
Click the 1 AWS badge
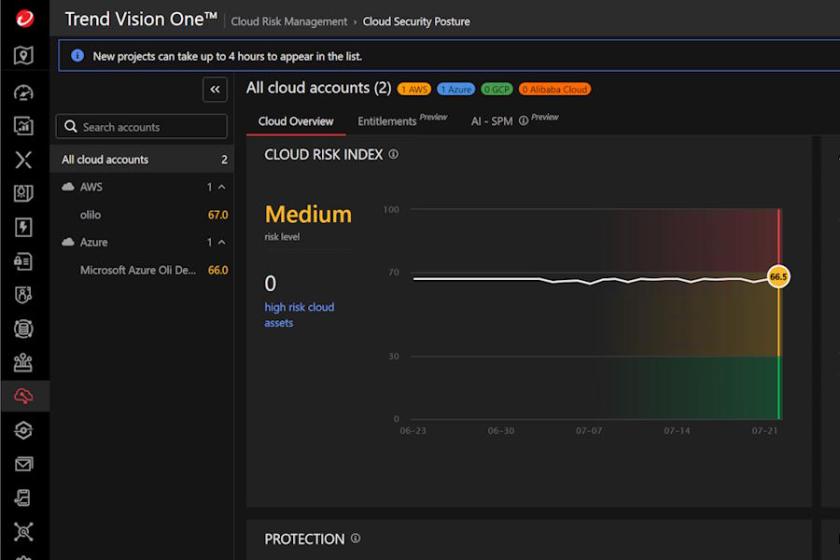414,89
